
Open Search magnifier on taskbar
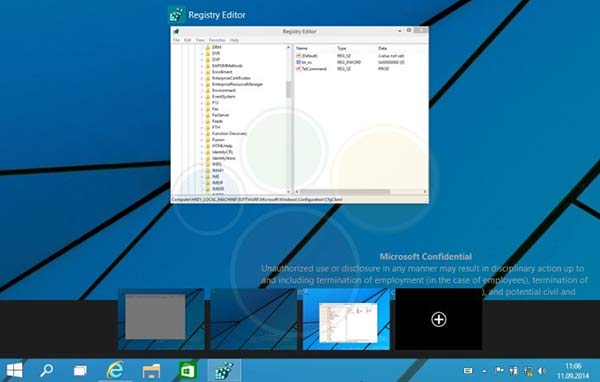(x=47, y=370)
